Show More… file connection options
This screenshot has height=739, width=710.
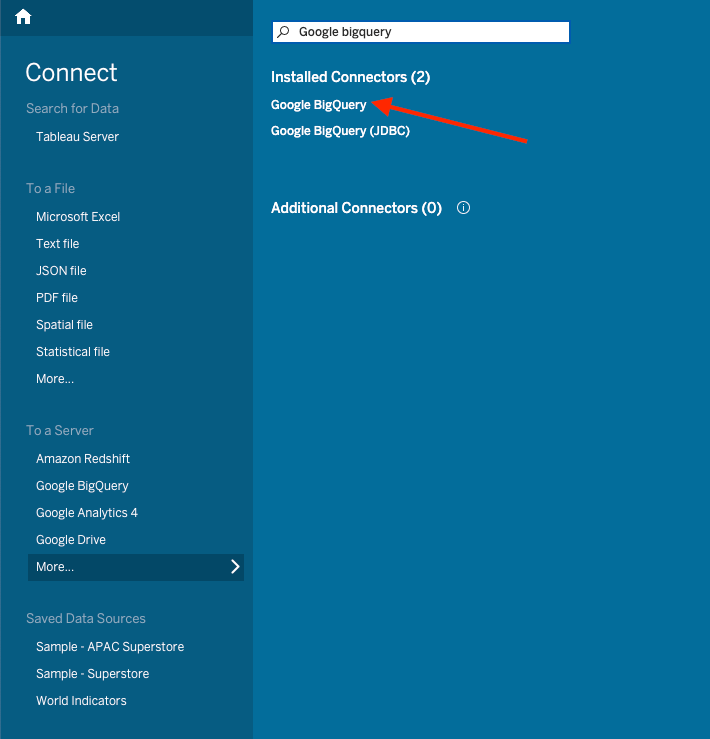pyautogui.click(x=55, y=379)
